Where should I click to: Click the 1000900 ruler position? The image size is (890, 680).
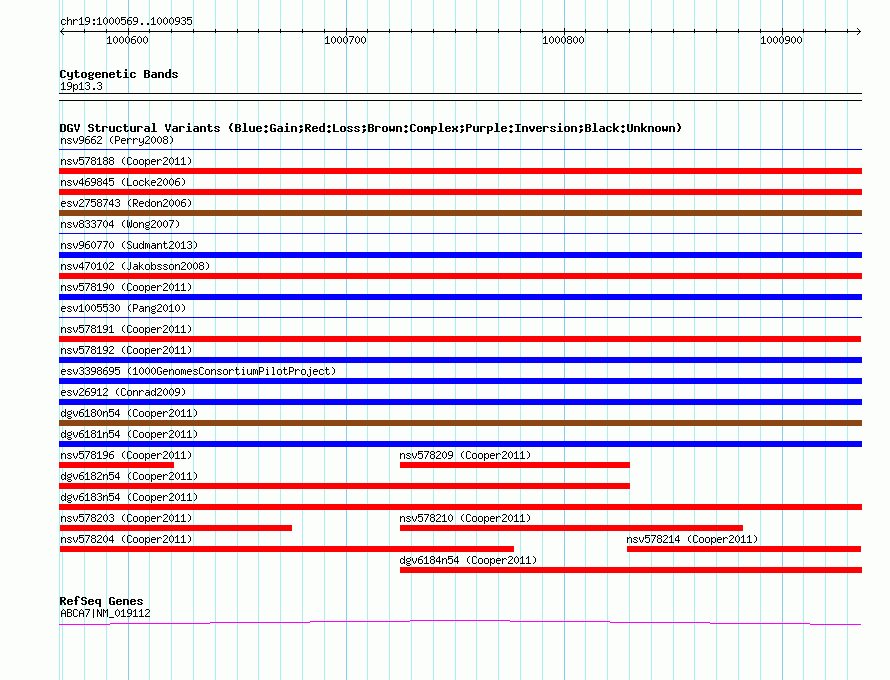point(781,40)
